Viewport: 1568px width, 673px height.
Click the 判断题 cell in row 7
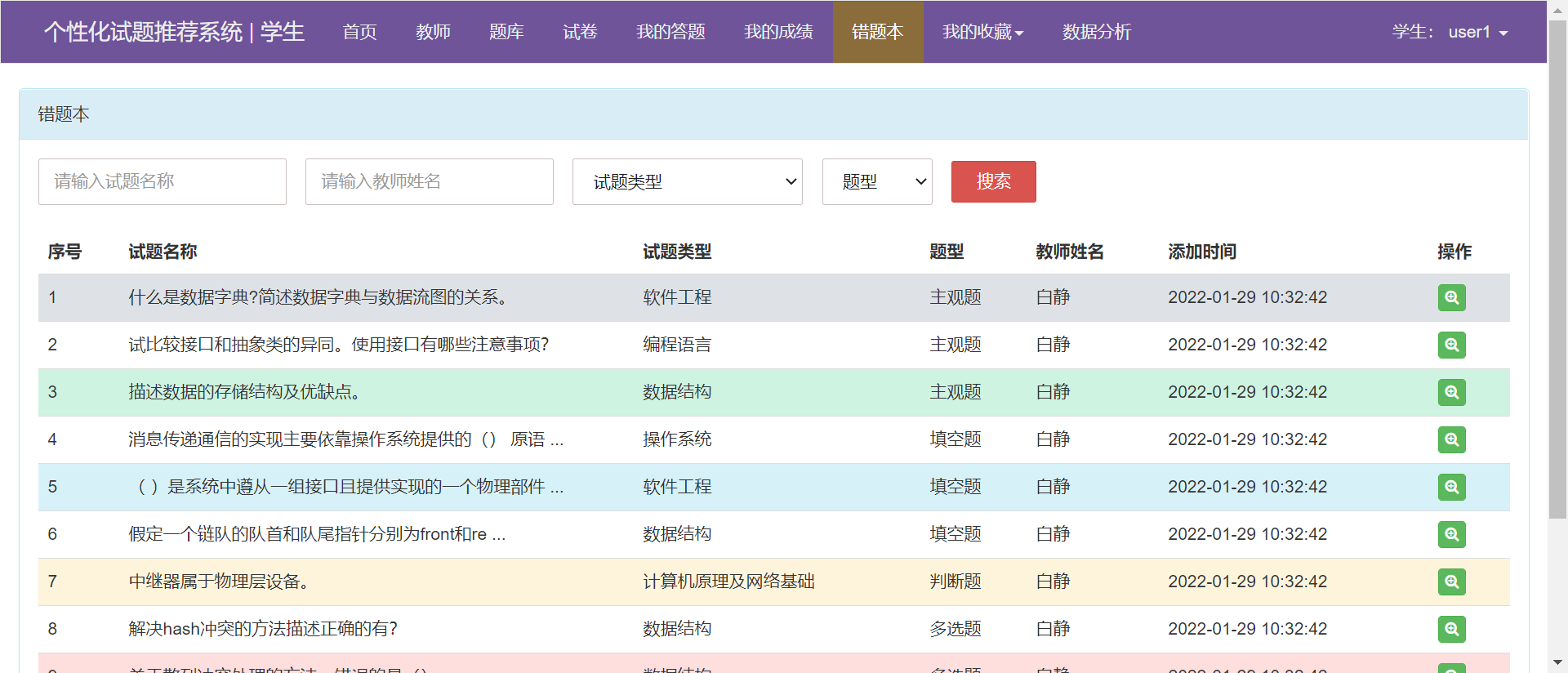coord(955,582)
